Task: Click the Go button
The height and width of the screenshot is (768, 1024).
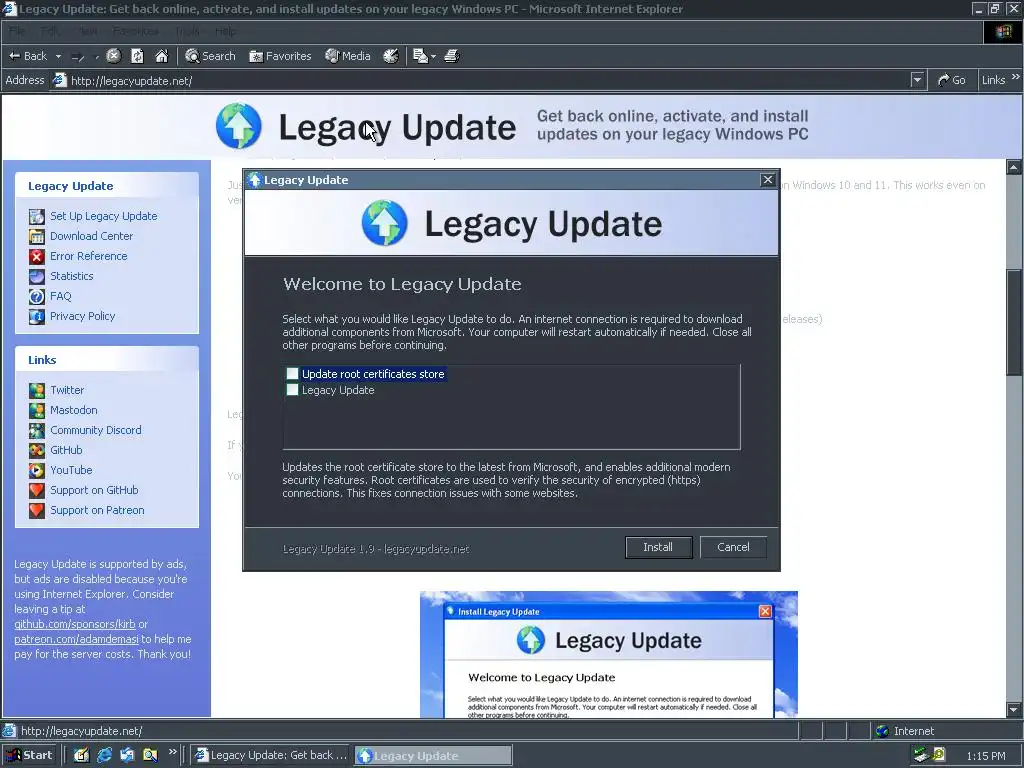Action: click(952, 80)
